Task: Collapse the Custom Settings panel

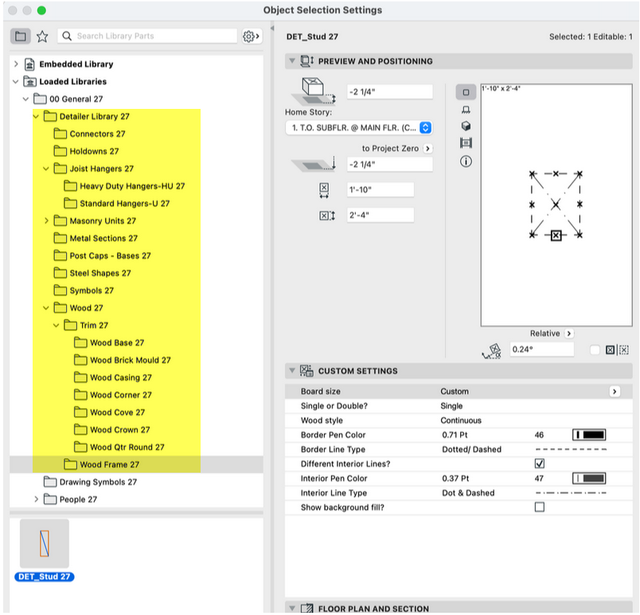Action: pyautogui.click(x=292, y=371)
